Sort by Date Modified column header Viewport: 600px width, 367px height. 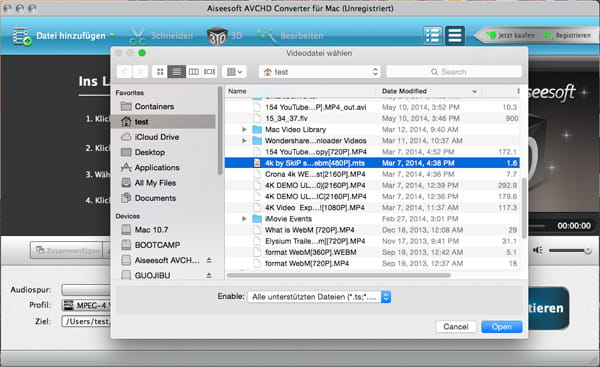pos(429,91)
